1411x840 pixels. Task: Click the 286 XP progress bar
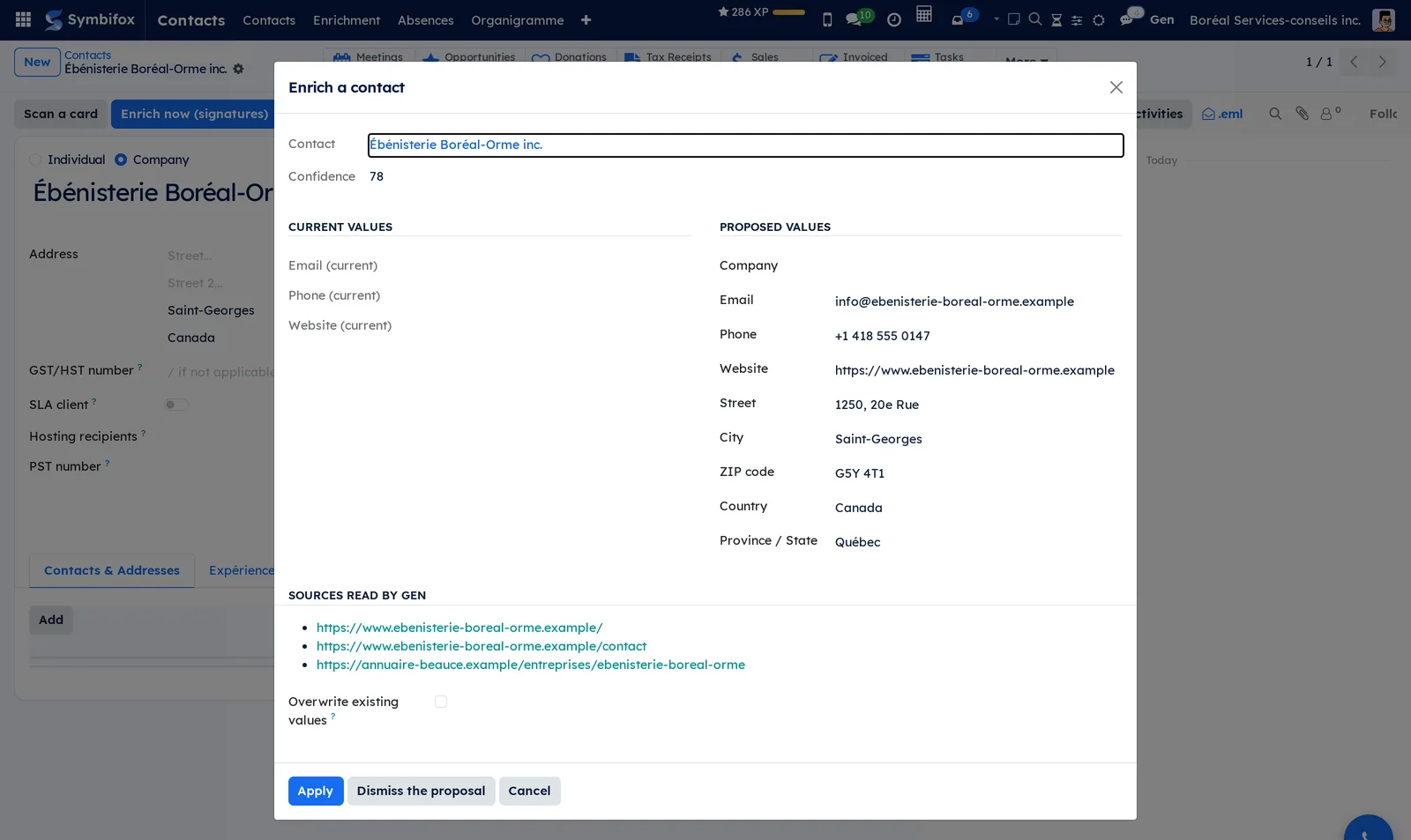coord(788,12)
